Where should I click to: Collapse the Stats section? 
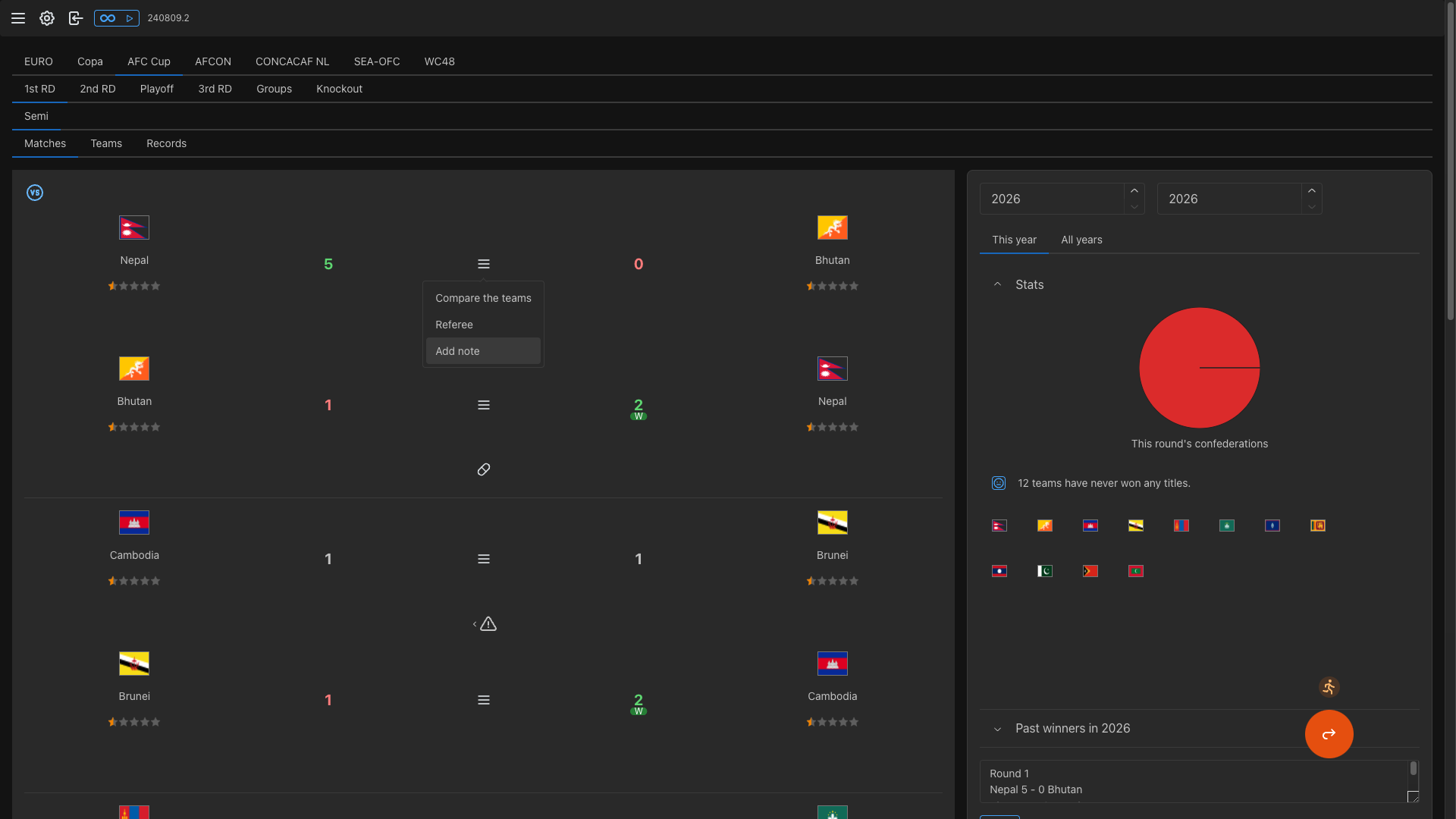[1200, 284]
